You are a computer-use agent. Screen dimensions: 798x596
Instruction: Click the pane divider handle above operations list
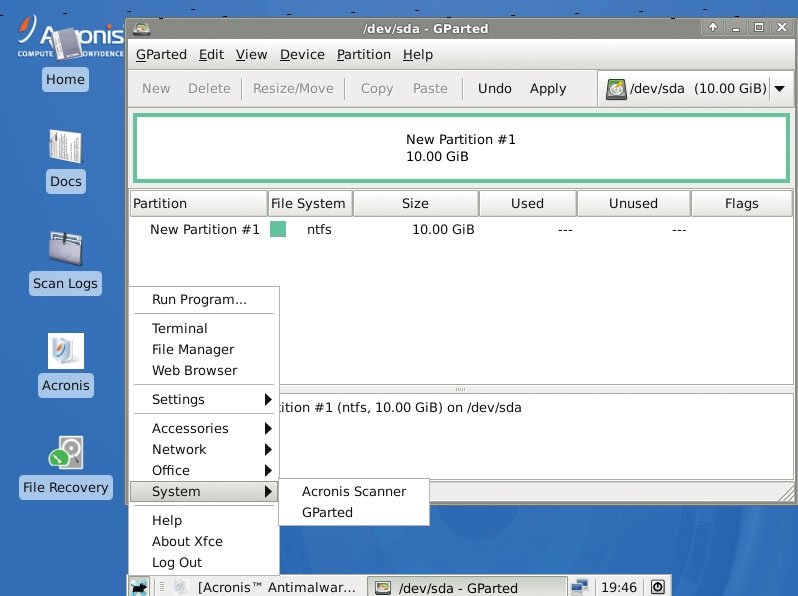click(x=461, y=389)
